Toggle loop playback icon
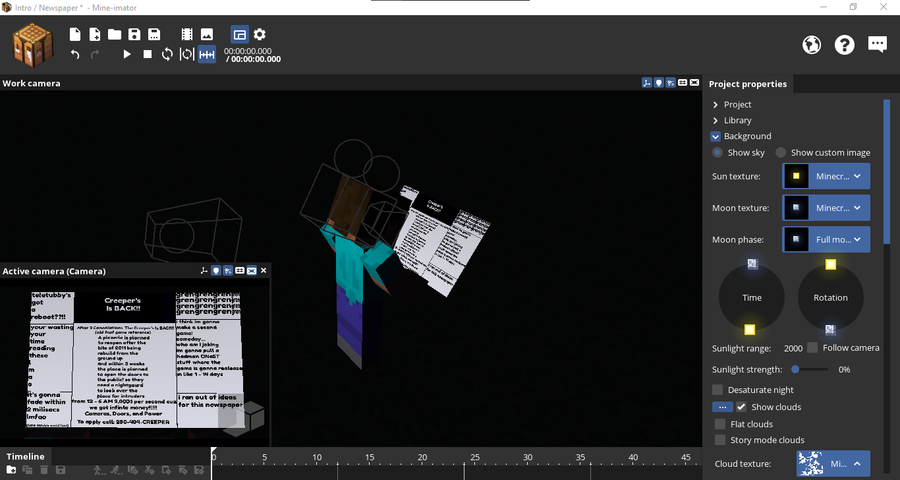The image size is (900, 480). [x=167, y=54]
